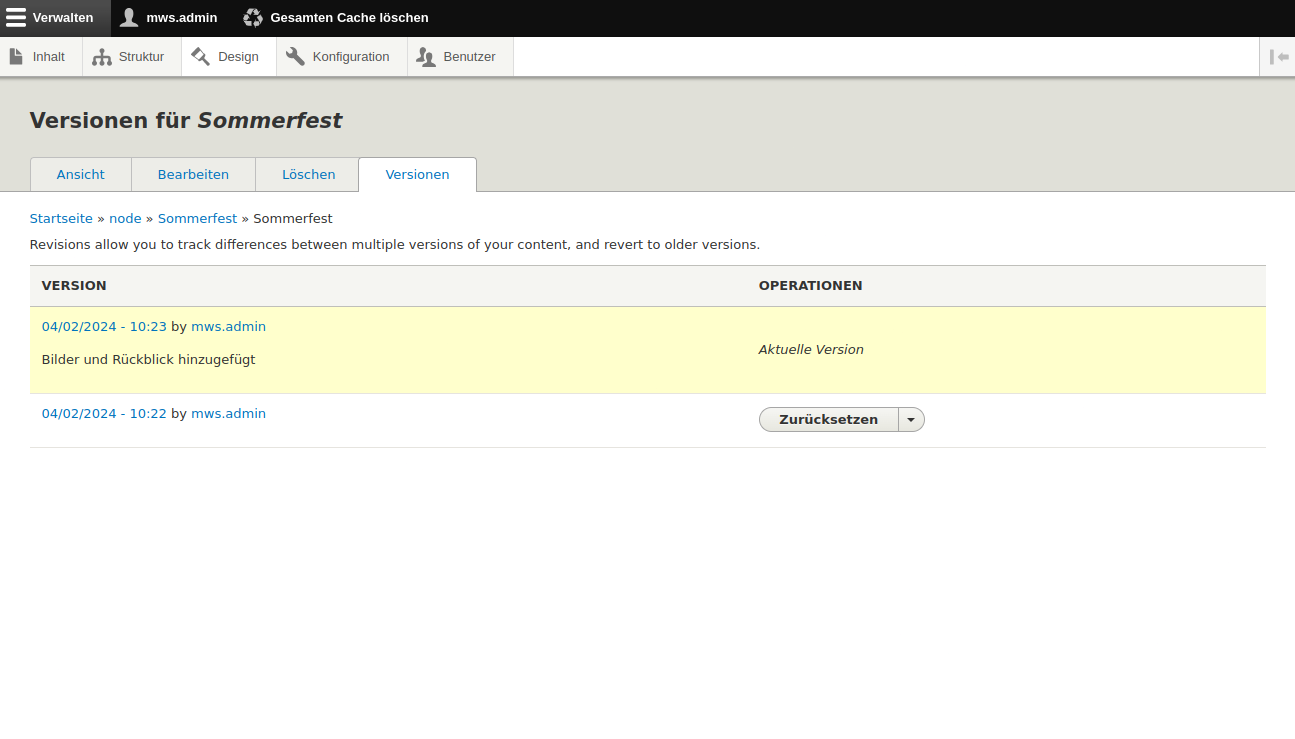Screen dimensions: 1295x739
Task: Open the Löschen tab
Action: [x=308, y=174]
